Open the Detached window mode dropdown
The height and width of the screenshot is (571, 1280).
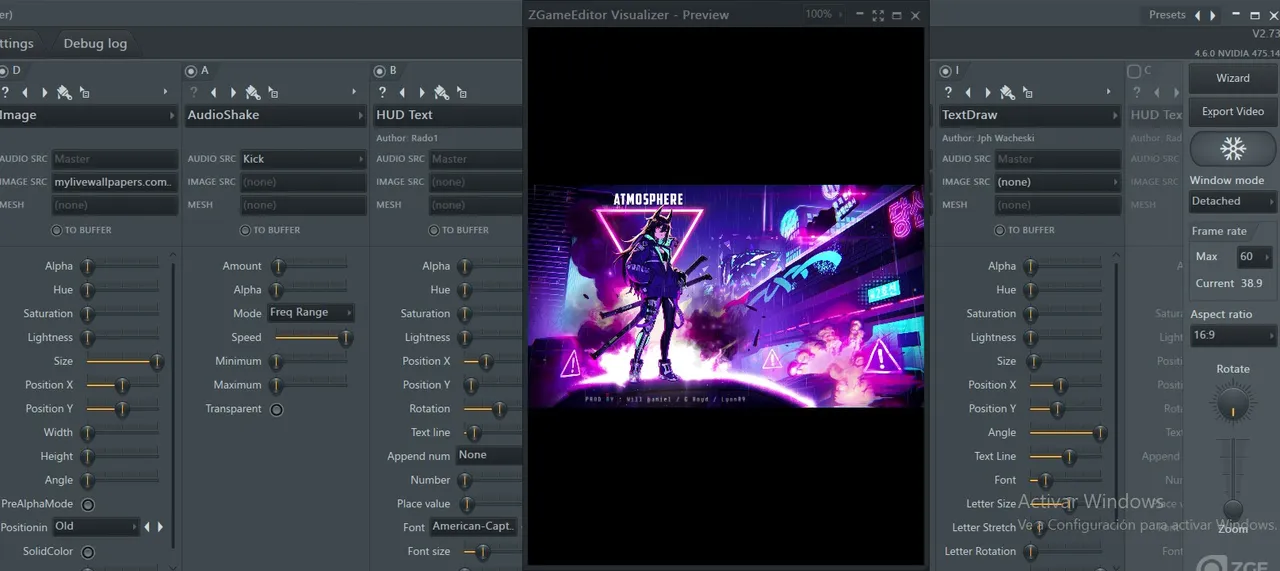tap(1233, 202)
